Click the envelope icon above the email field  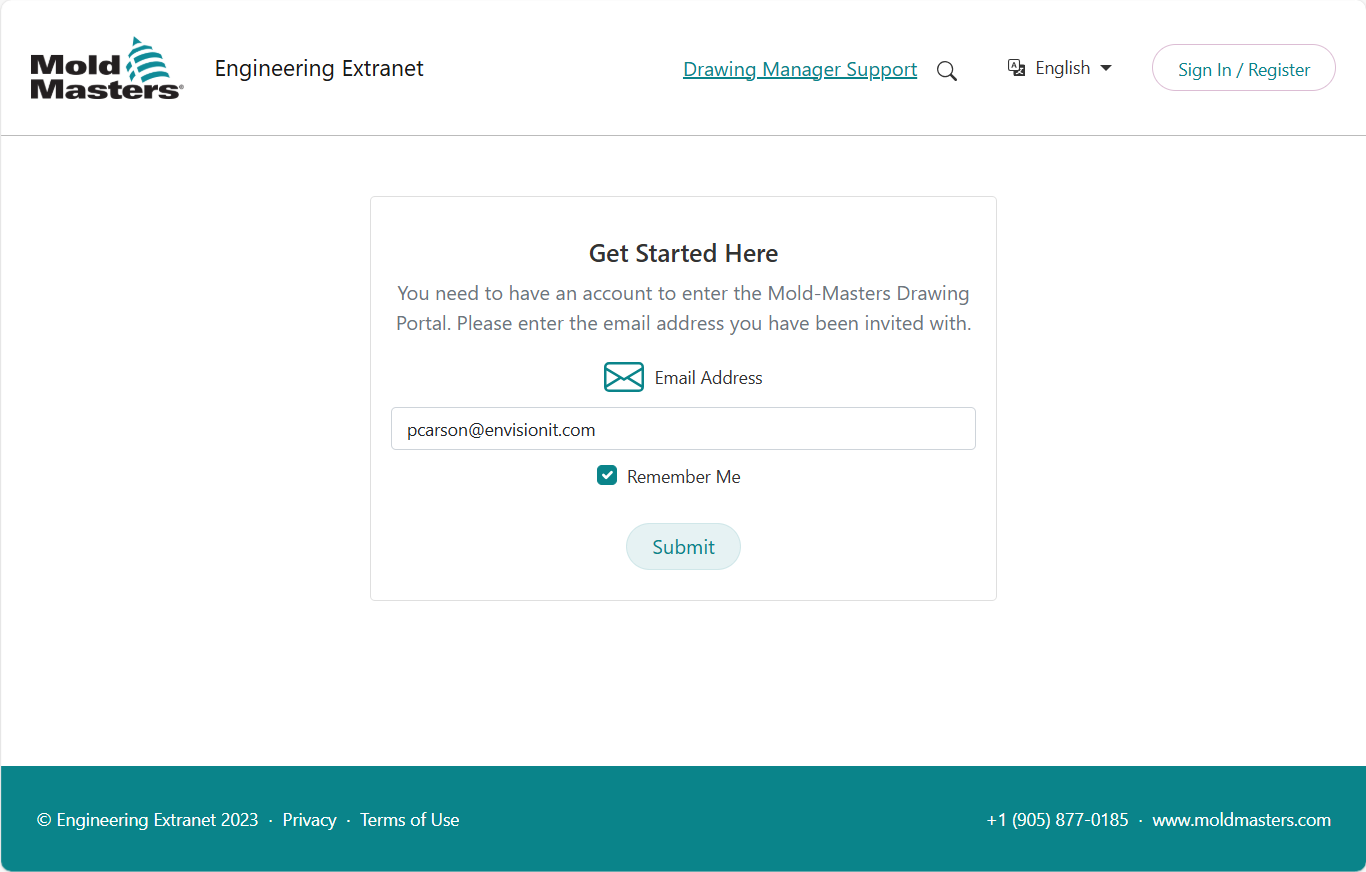click(x=623, y=377)
